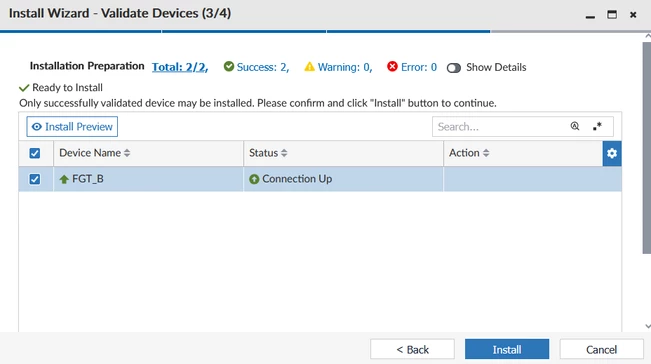
Task: Click the red Error icon
Action: pos(392,66)
